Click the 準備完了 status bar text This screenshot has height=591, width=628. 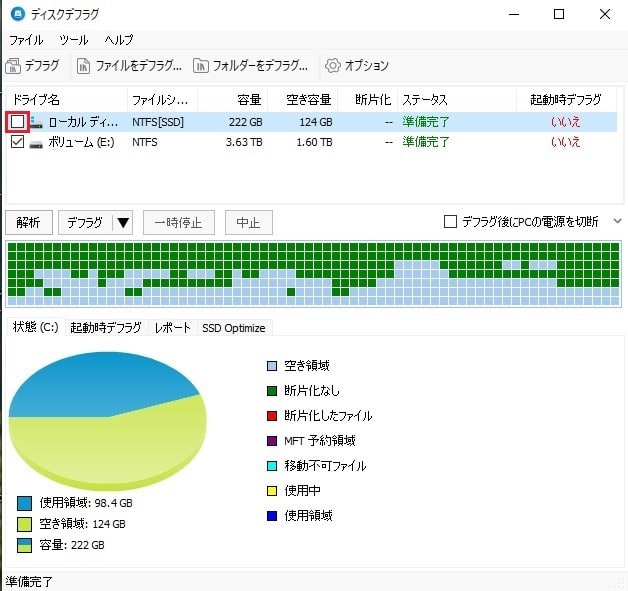[x=29, y=581]
